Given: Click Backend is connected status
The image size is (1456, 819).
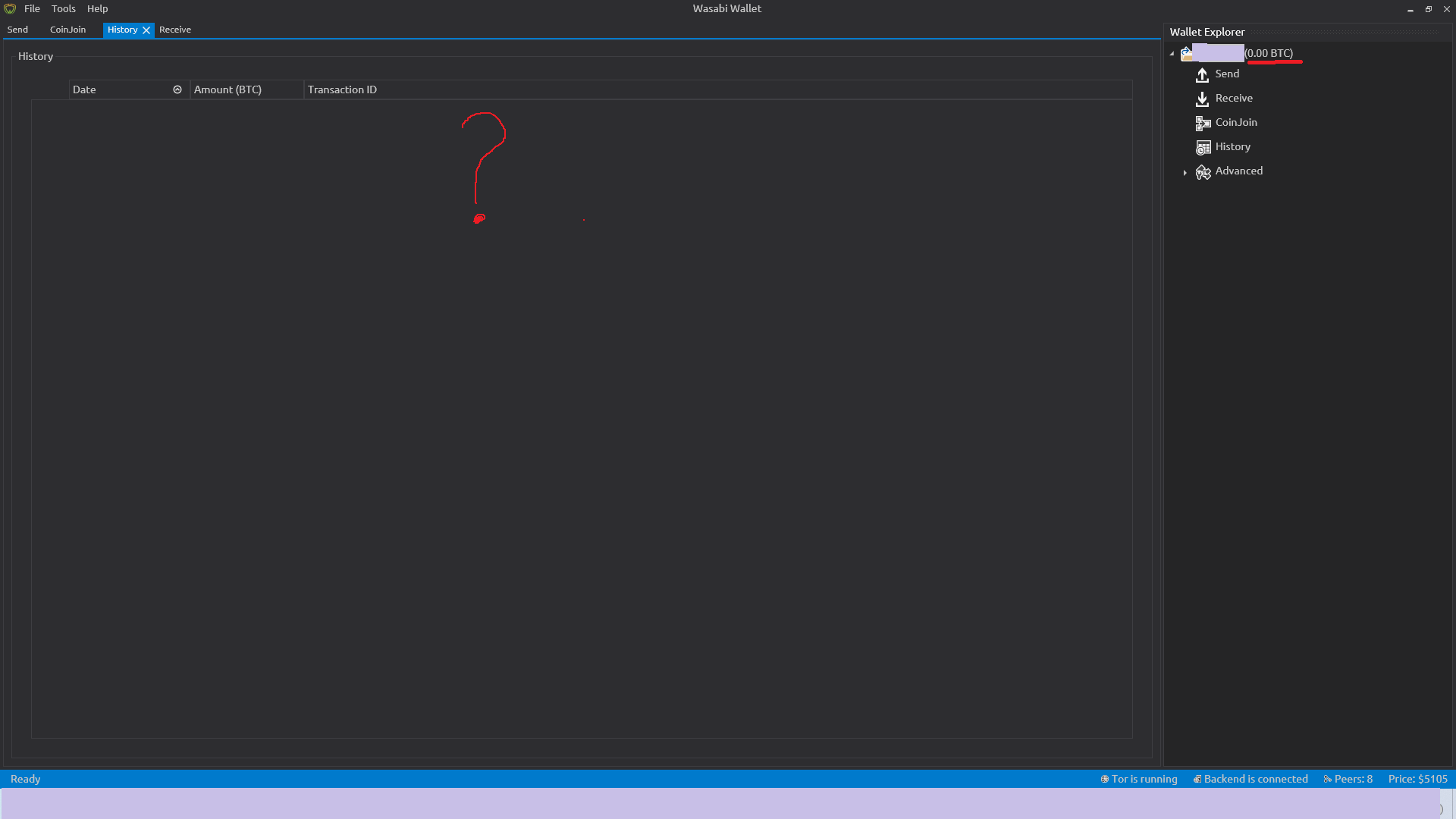Looking at the screenshot, I should click(x=1250, y=779).
